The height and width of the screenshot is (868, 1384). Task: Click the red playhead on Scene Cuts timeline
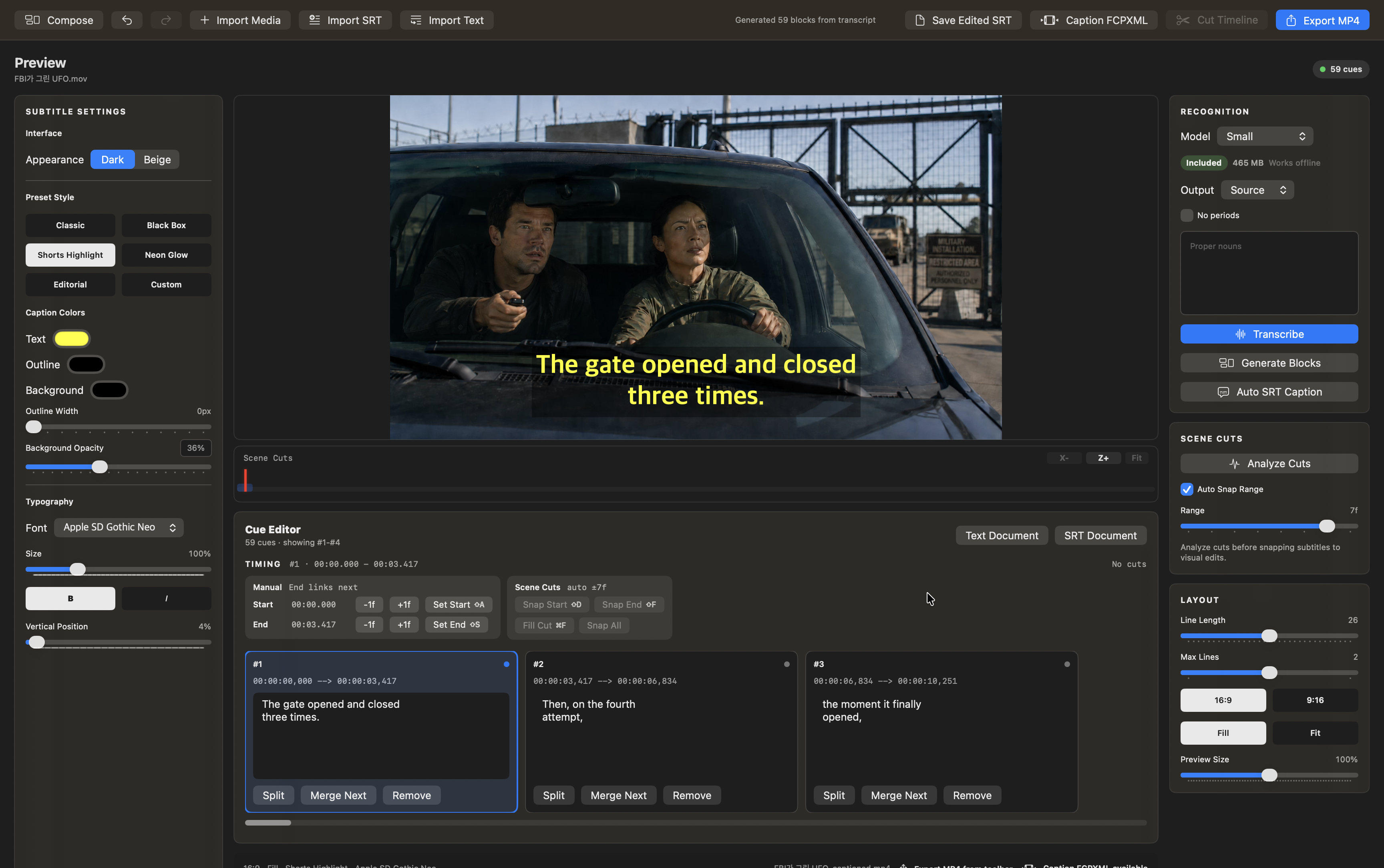(245, 480)
